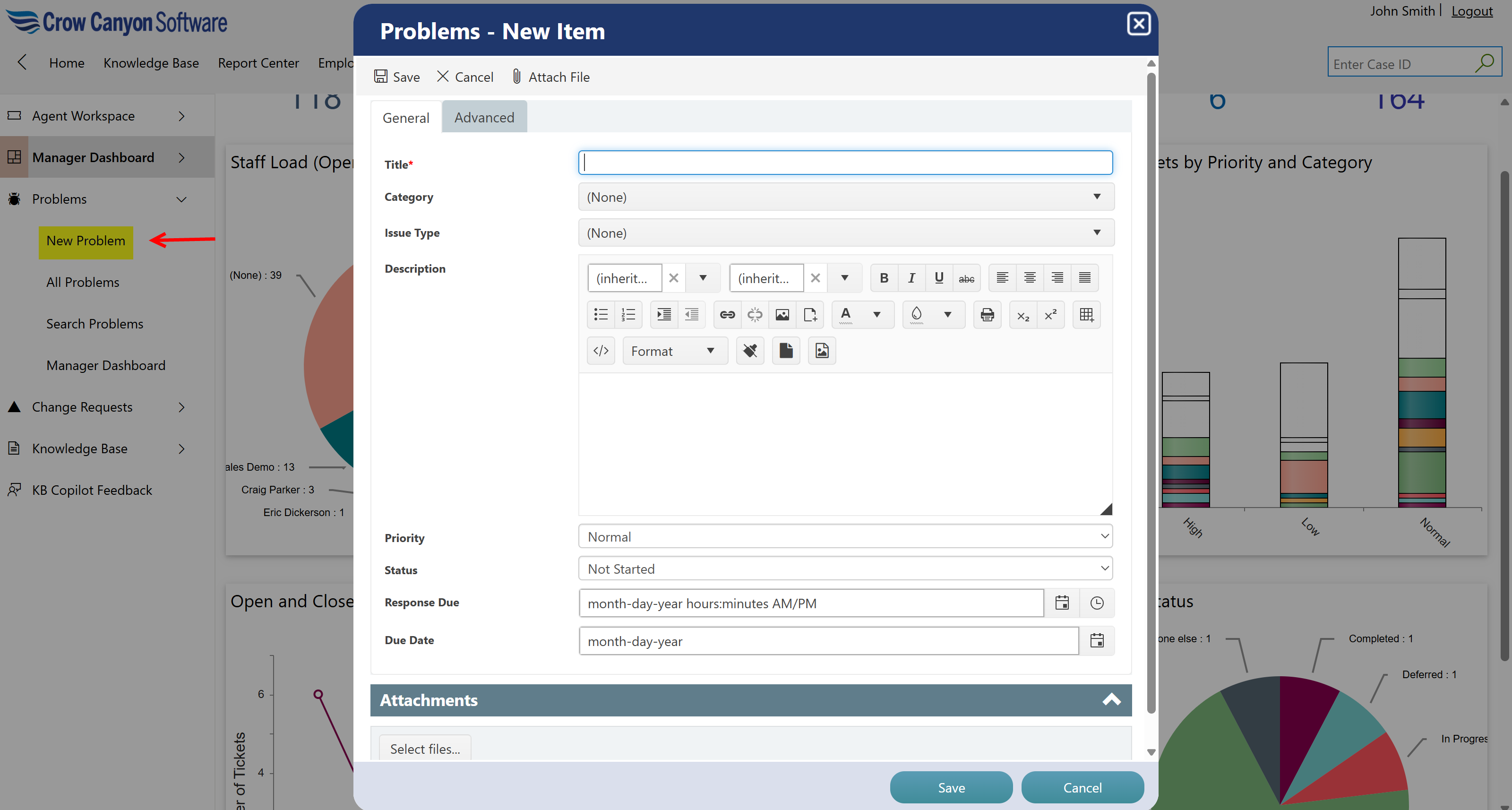Open the font color picker dropdown
Viewport: 1512px width, 810px height.
pos(876,315)
